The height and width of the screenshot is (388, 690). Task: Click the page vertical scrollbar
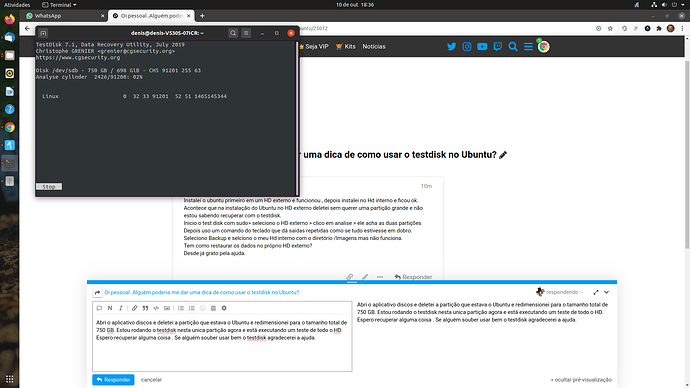(687, 154)
